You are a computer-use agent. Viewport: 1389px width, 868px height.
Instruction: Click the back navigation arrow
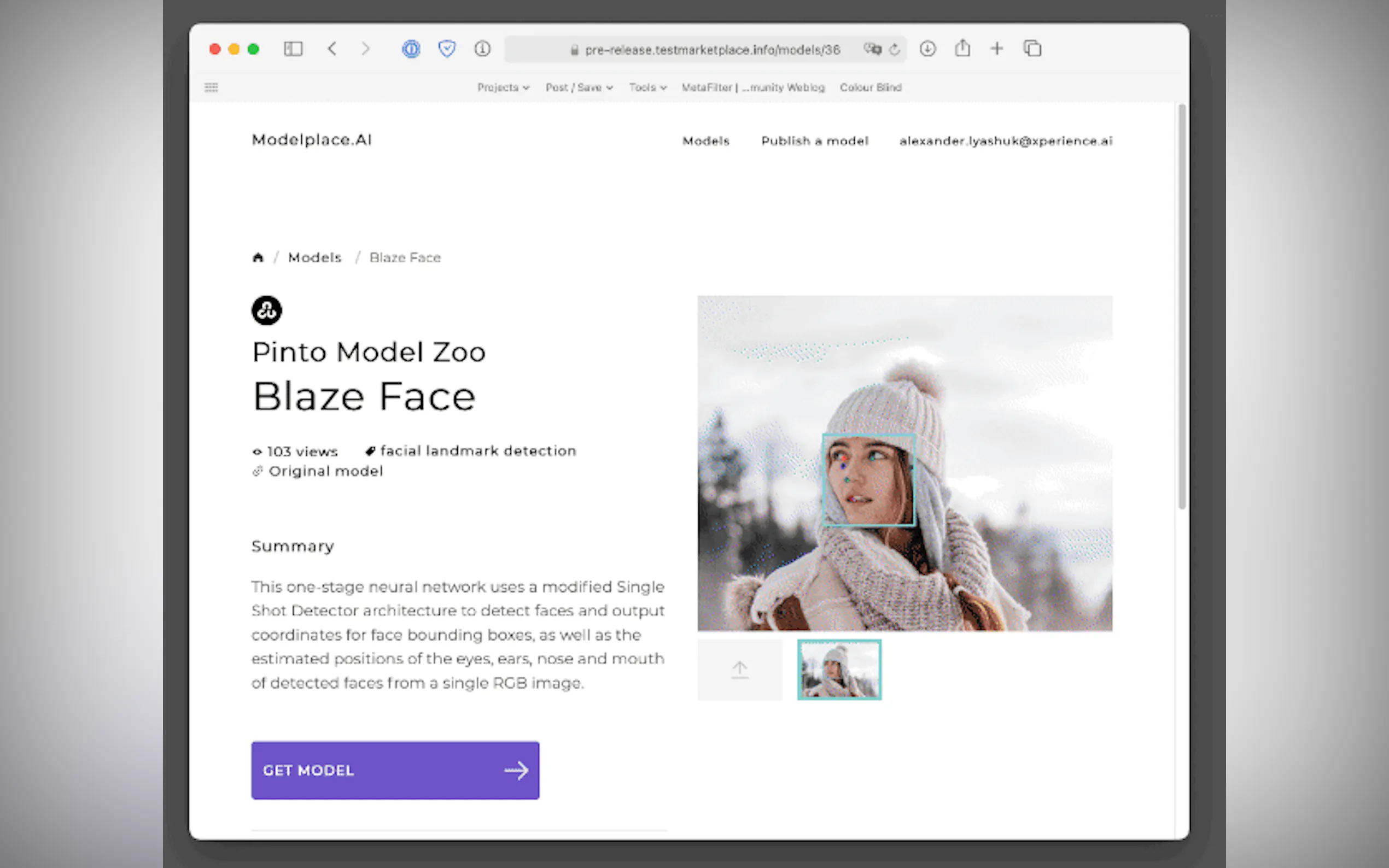click(332, 49)
